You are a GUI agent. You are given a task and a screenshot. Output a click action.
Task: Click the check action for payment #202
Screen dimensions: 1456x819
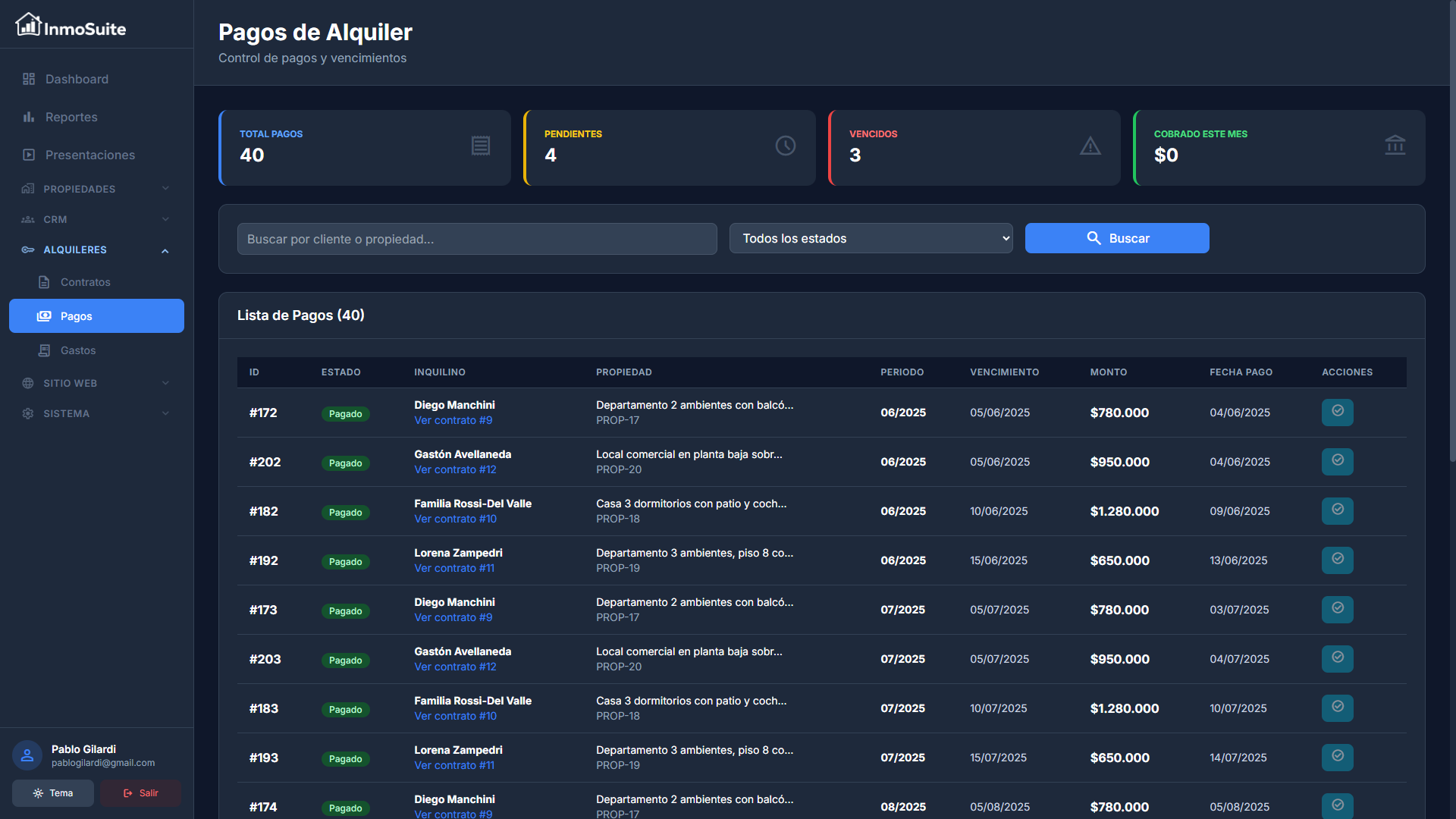point(1338,461)
